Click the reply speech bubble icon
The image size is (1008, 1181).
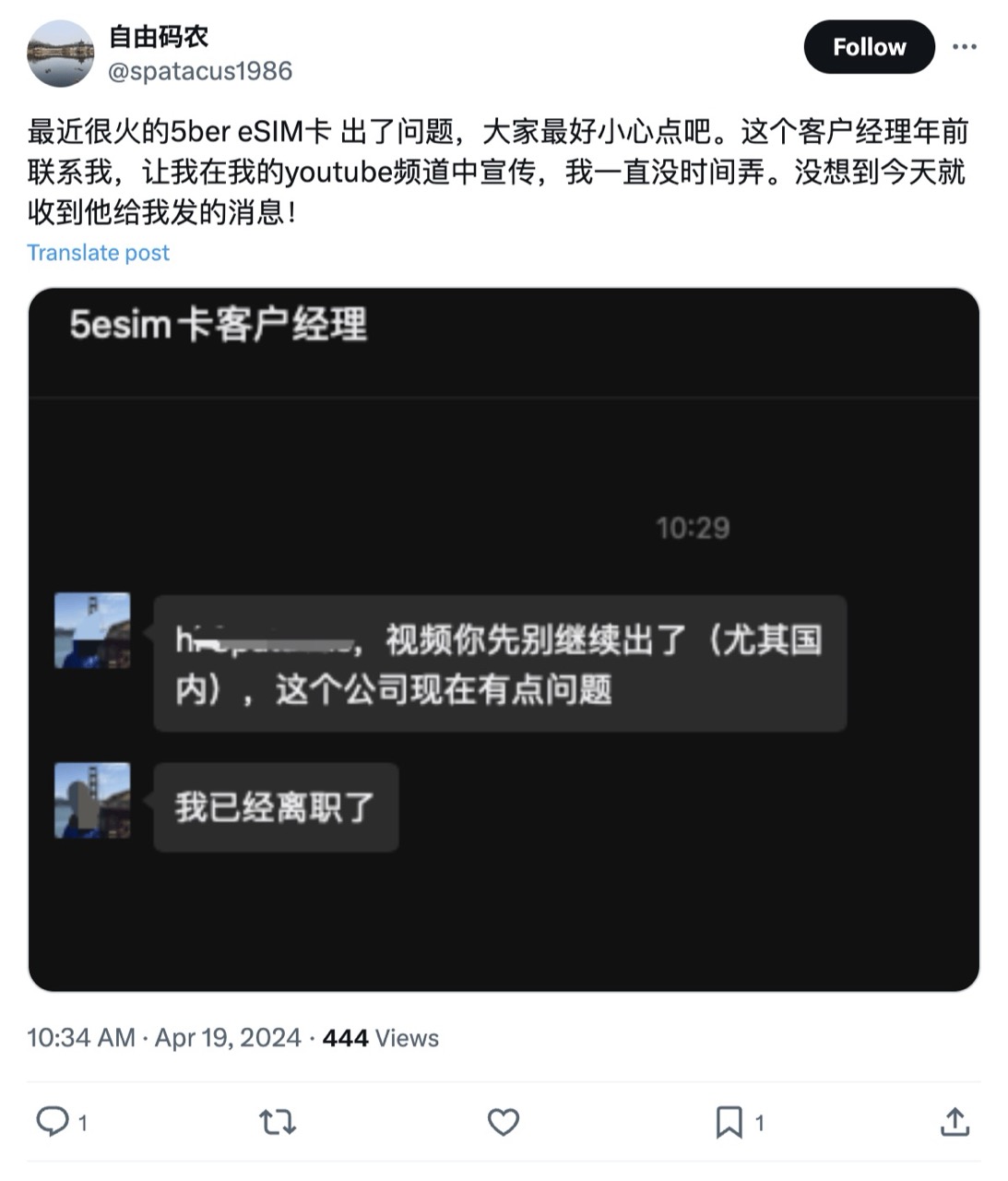(x=52, y=1122)
